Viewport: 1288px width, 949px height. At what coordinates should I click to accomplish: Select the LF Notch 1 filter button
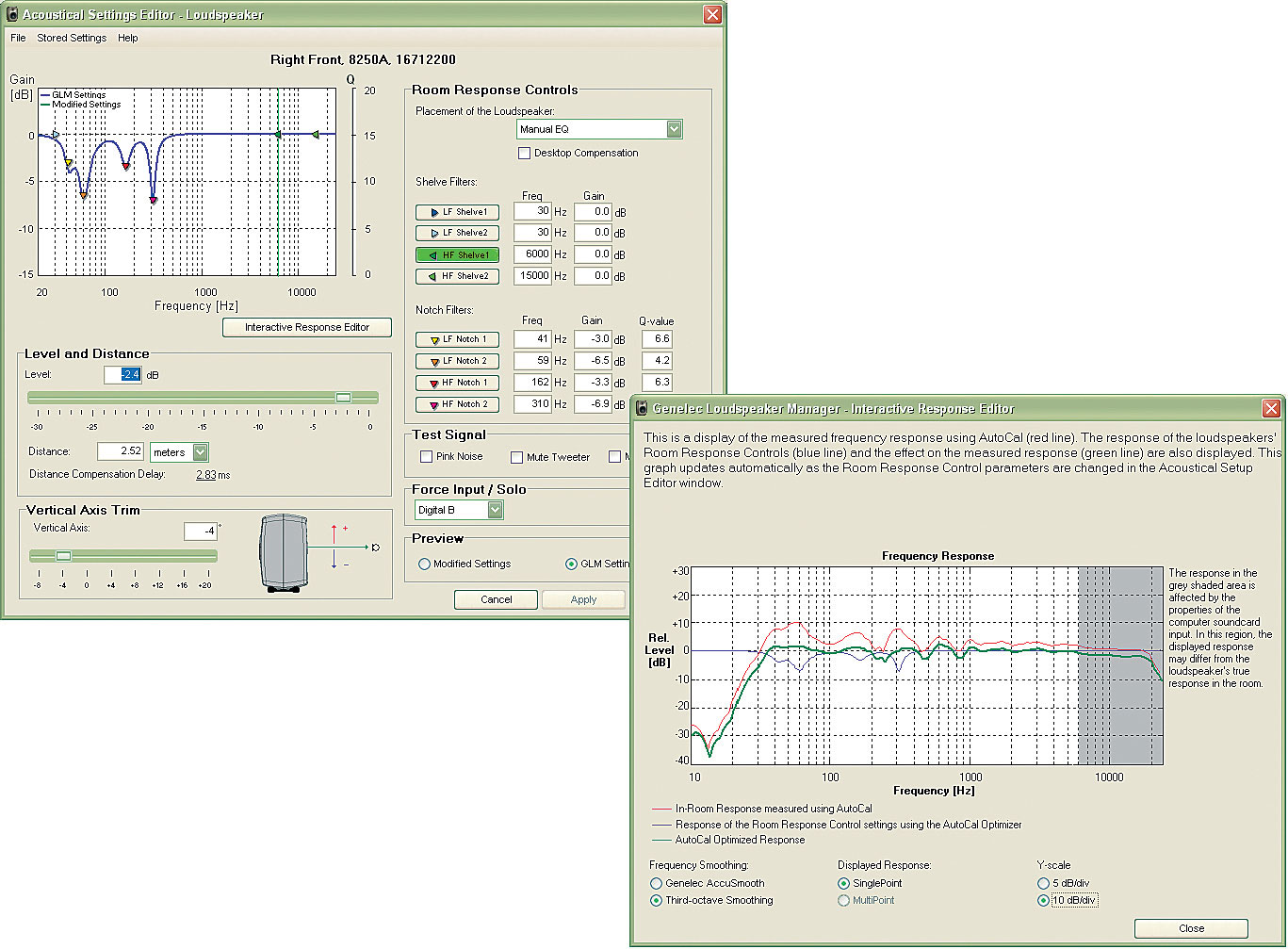[x=457, y=339]
